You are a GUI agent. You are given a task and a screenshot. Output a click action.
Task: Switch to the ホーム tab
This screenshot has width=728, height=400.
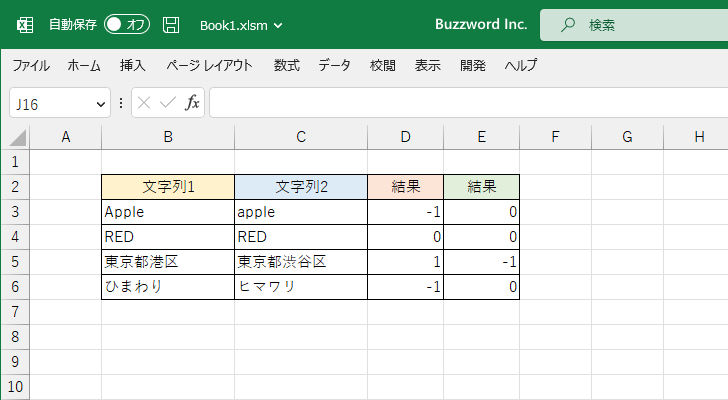pyautogui.click(x=84, y=65)
